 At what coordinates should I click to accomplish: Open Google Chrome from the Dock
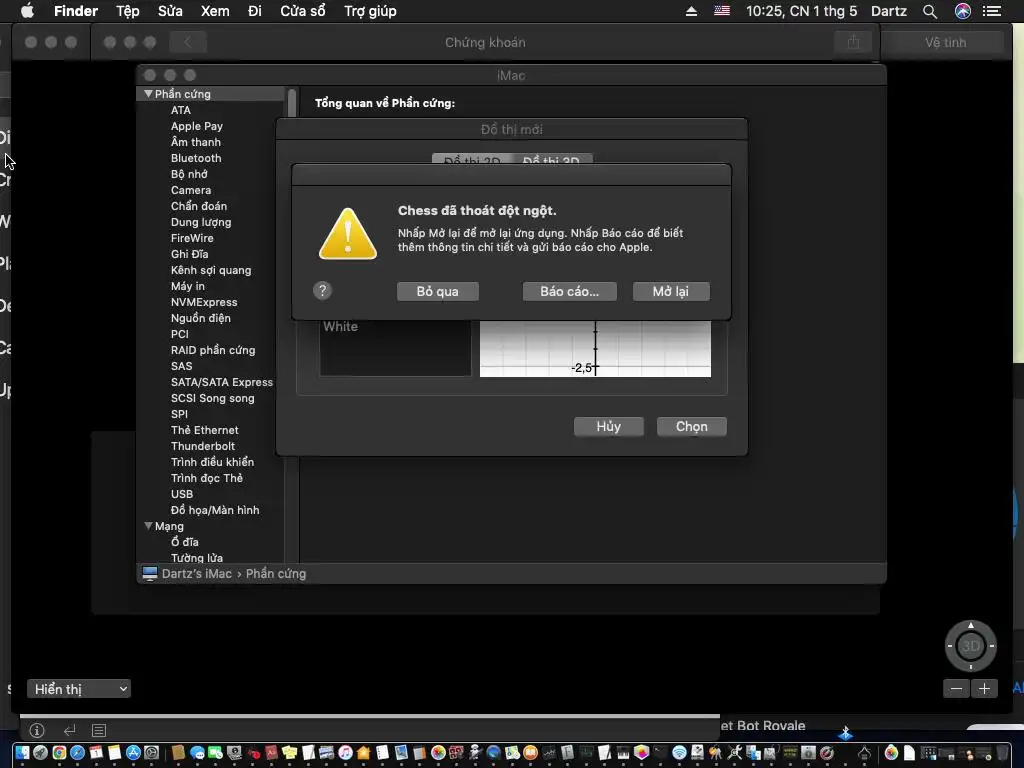59,752
